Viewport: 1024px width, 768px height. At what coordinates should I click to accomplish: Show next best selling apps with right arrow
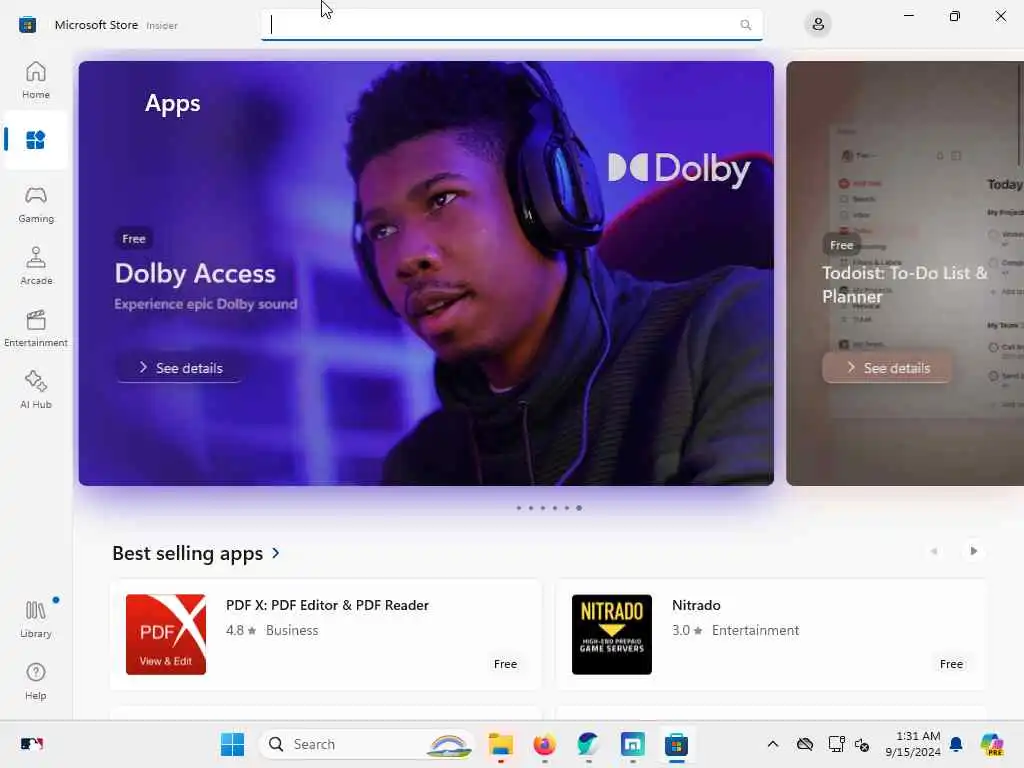click(x=973, y=551)
